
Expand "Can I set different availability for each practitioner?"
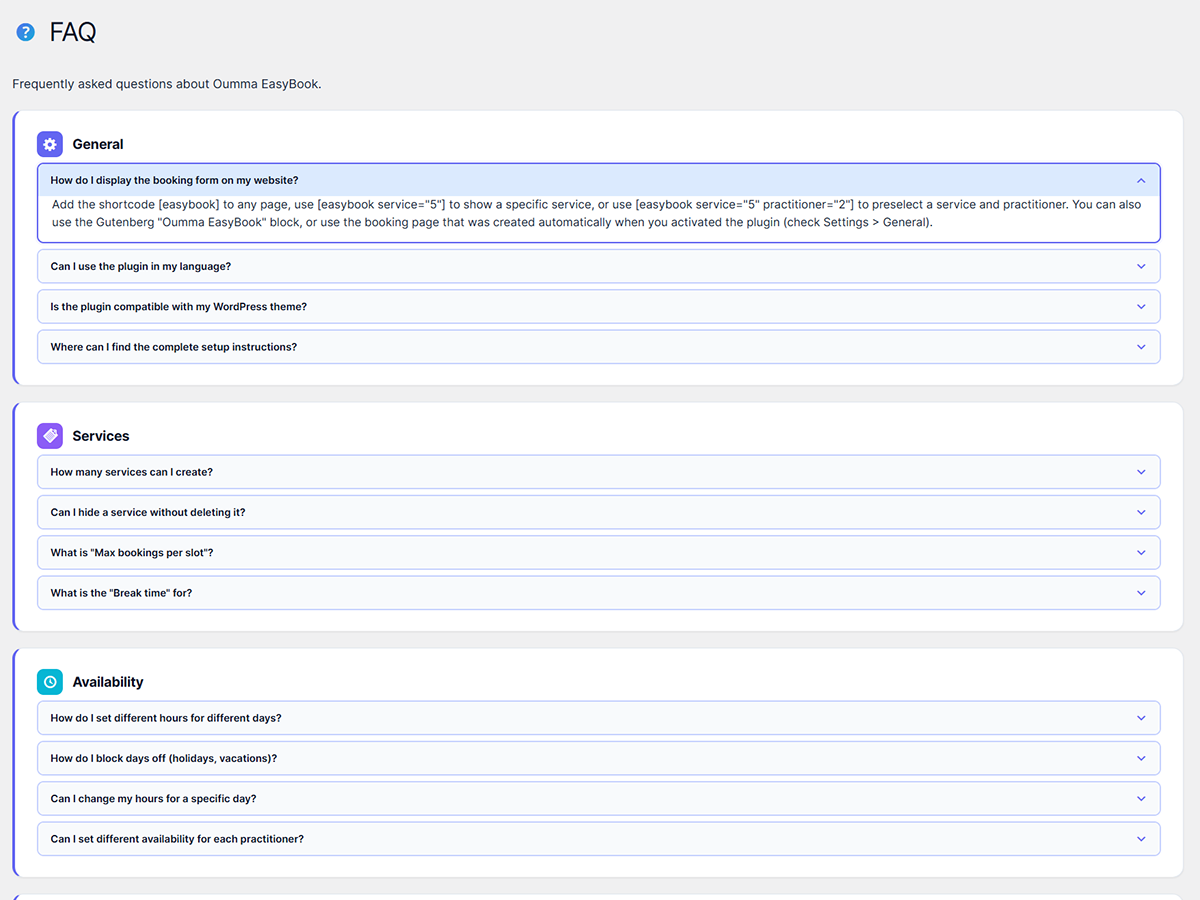click(177, 839)
